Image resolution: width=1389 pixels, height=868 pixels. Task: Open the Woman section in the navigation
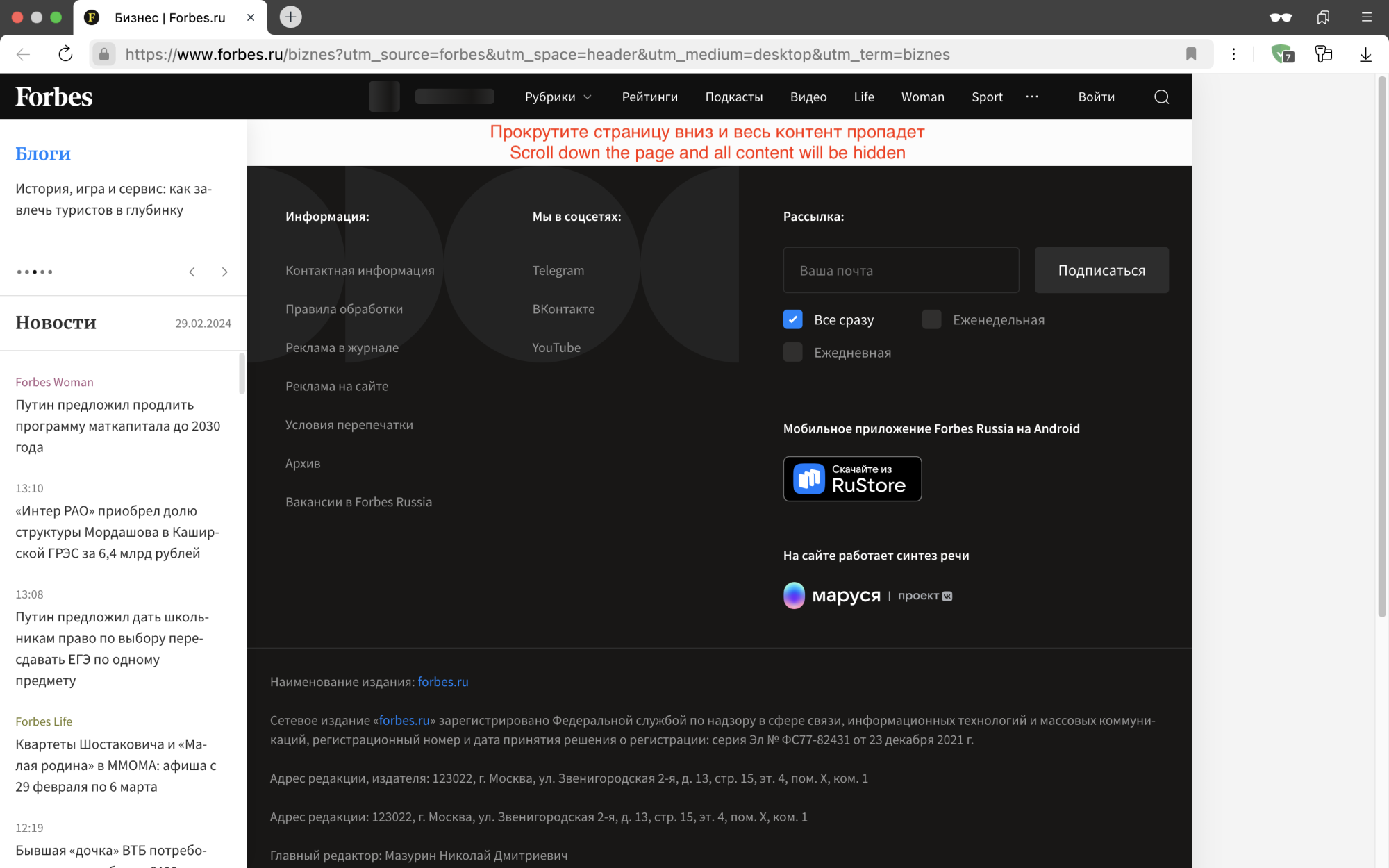pos(923,97)
